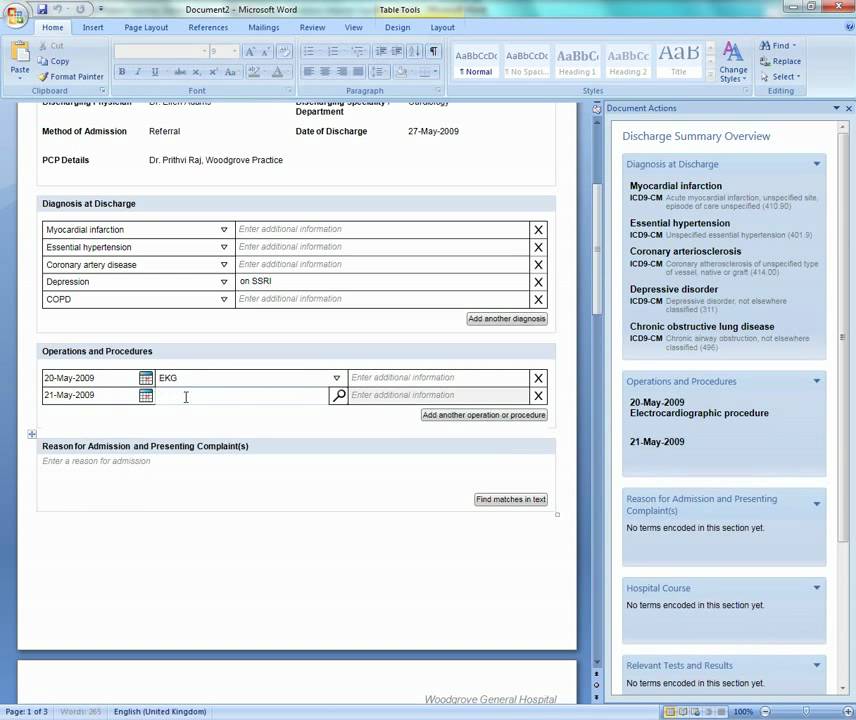
Task: Click the search magnifier in procedure row
Action: point(338,395)
